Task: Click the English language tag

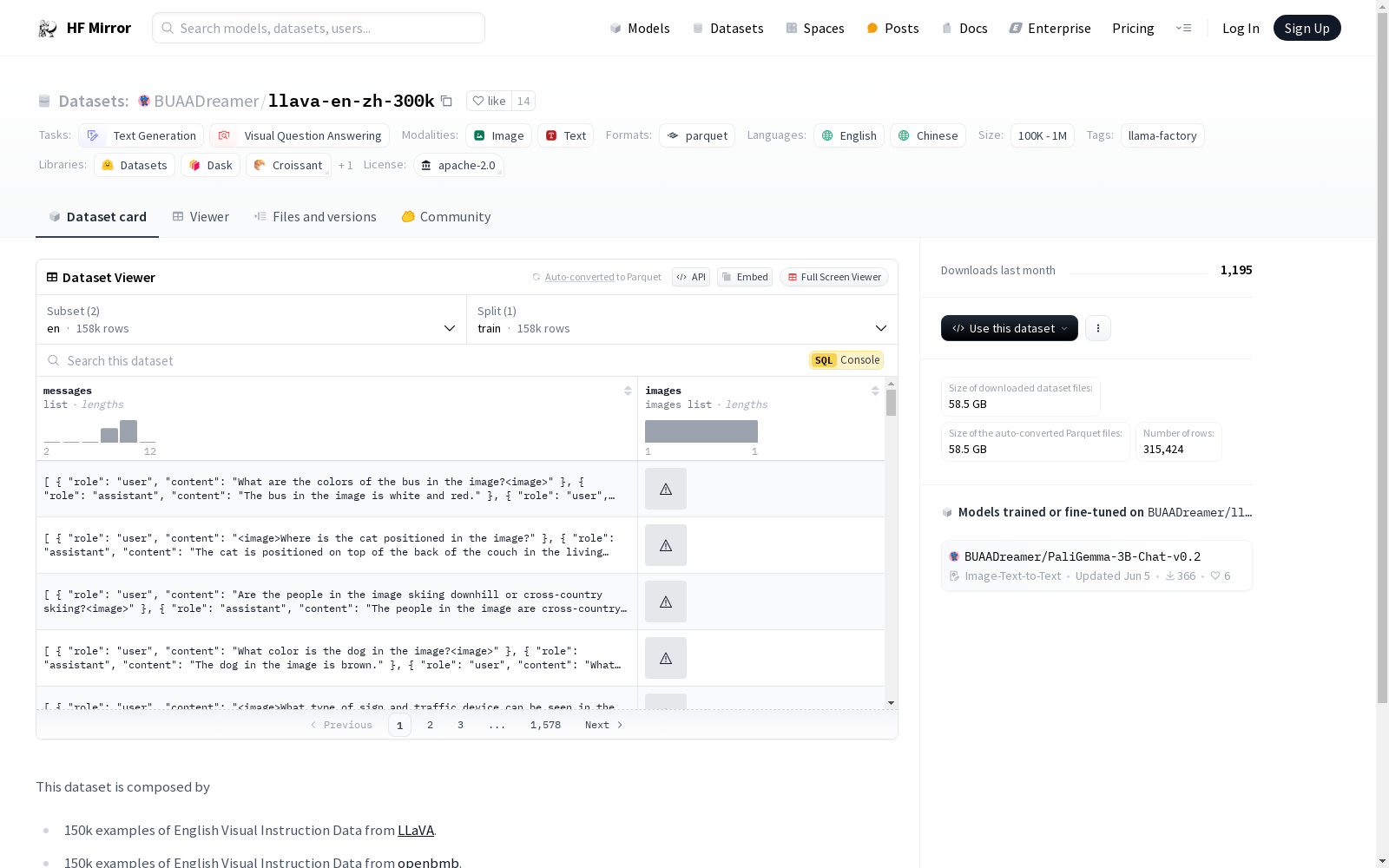Action: click(849, 135)
